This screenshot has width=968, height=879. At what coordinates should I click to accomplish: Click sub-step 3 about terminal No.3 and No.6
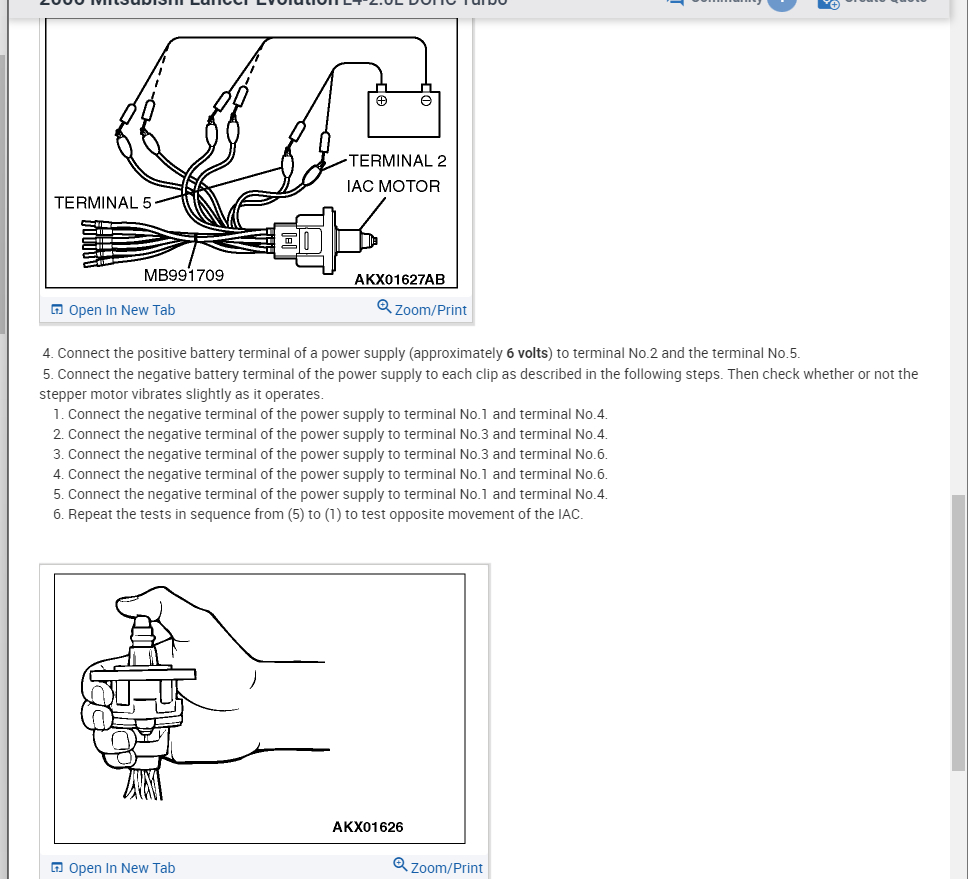pos(330,454)
